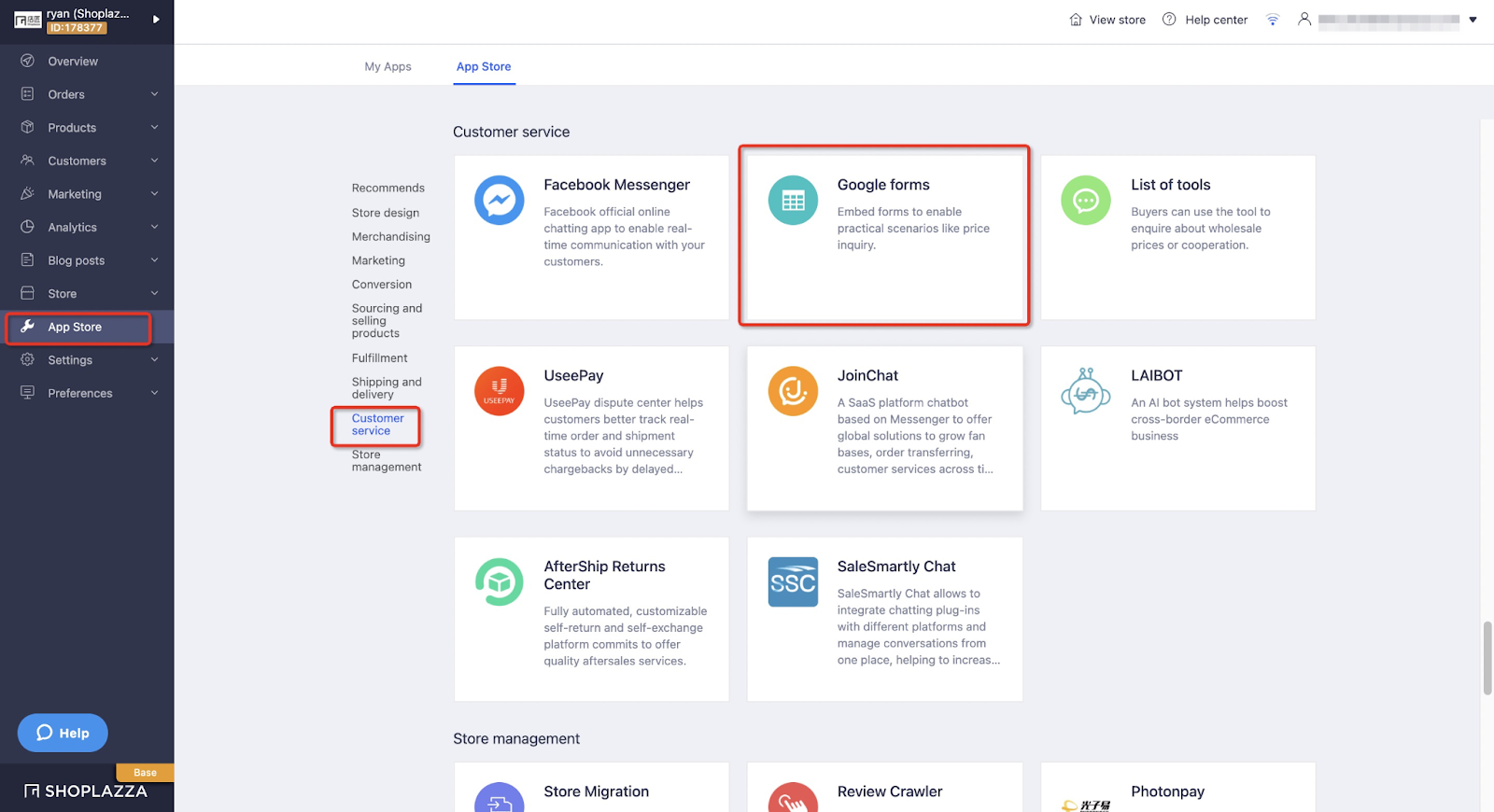Click the Customers people icon in sidebar

(28, 161)
